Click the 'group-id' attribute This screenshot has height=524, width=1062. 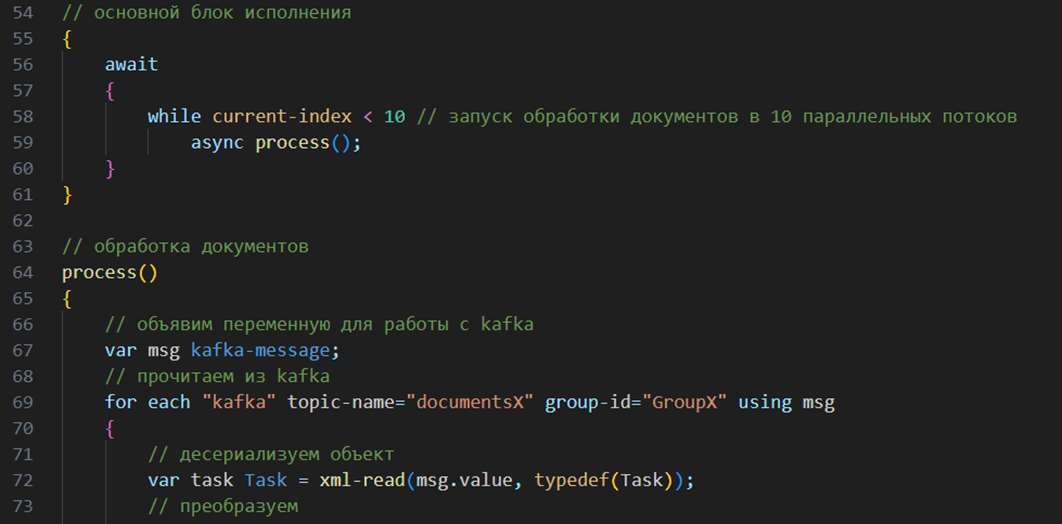587,403
